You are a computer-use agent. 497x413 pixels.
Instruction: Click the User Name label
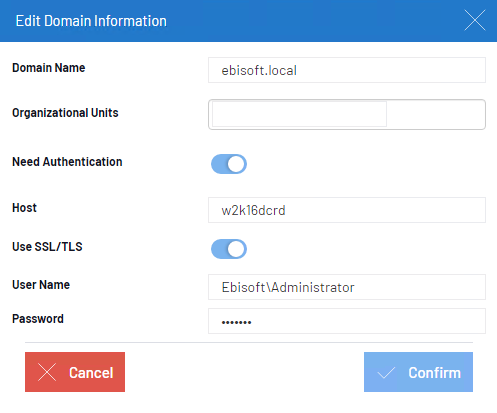41,285
